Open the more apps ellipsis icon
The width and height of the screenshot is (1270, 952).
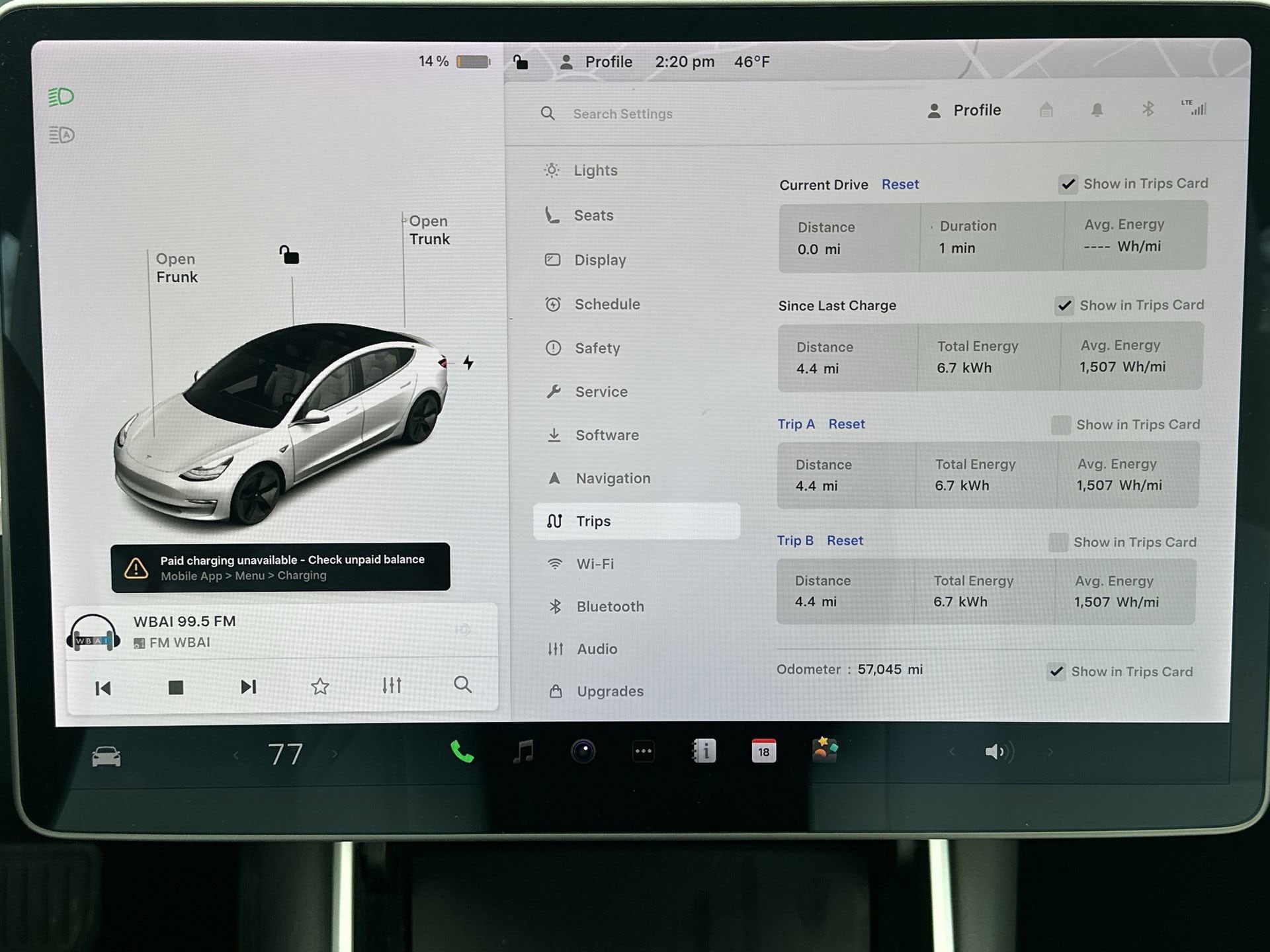click(643, 752)
